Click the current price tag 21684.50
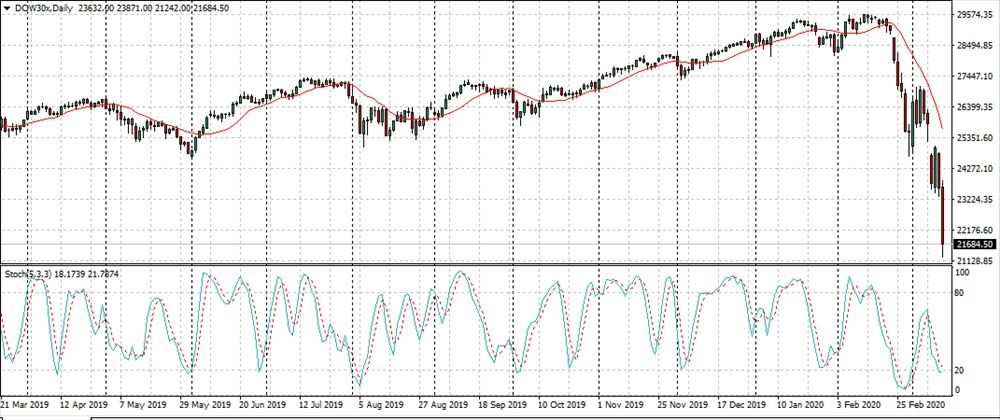Screen dimensions: 1000x420 pyautogui.click(x=974, y=244)
